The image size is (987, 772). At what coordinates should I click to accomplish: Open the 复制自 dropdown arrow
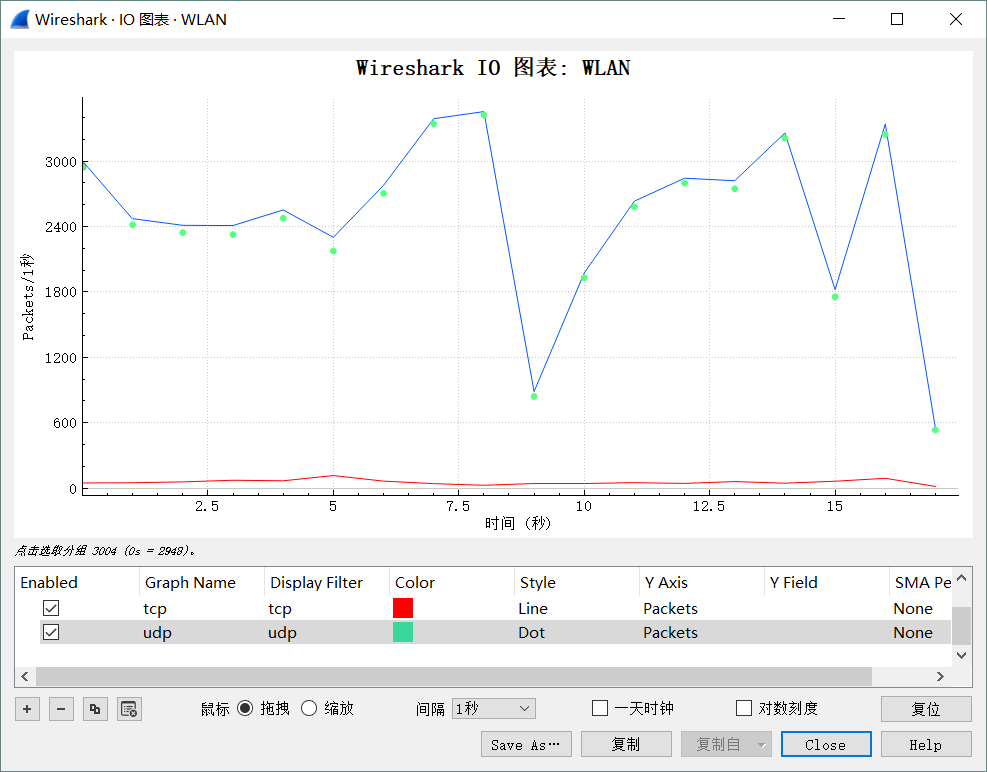(762, 745)
